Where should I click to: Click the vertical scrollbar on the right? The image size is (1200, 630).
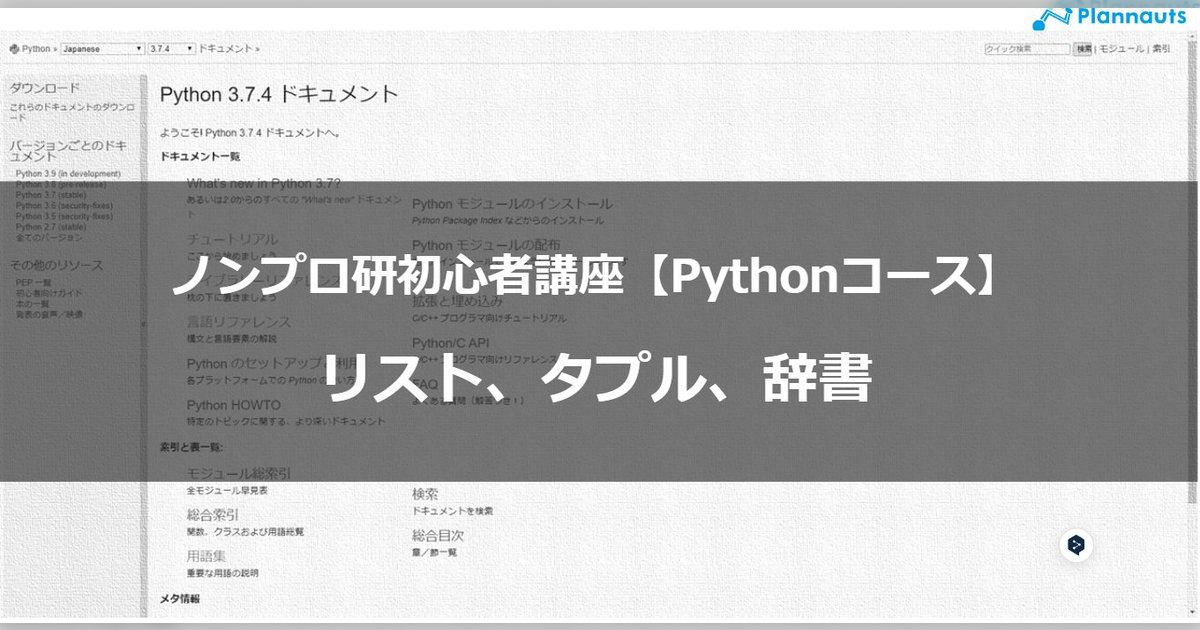[1193, 300]
